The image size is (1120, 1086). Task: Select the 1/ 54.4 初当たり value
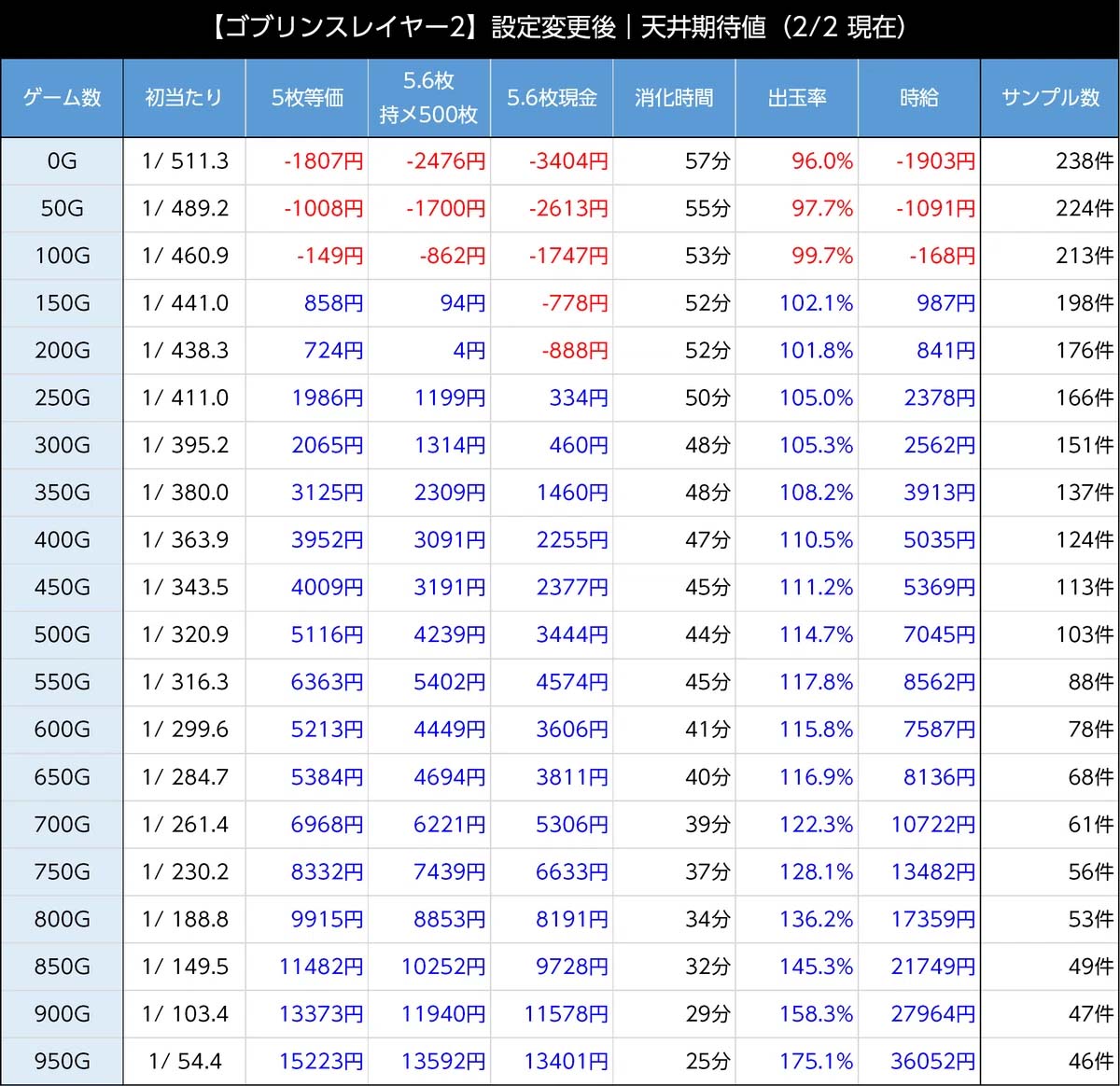click(x=185, y=1061)
